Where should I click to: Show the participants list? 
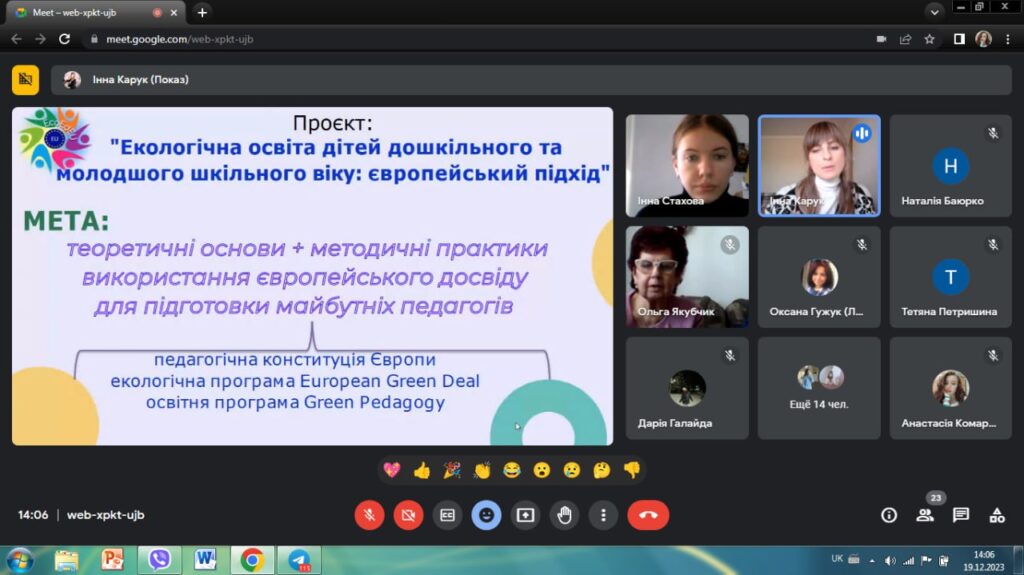925,515
